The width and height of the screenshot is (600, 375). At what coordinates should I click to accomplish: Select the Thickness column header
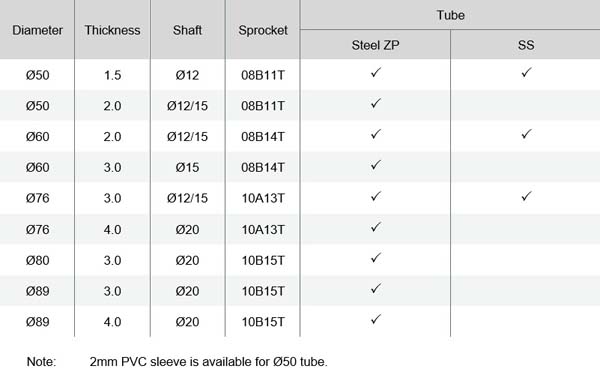112,30
